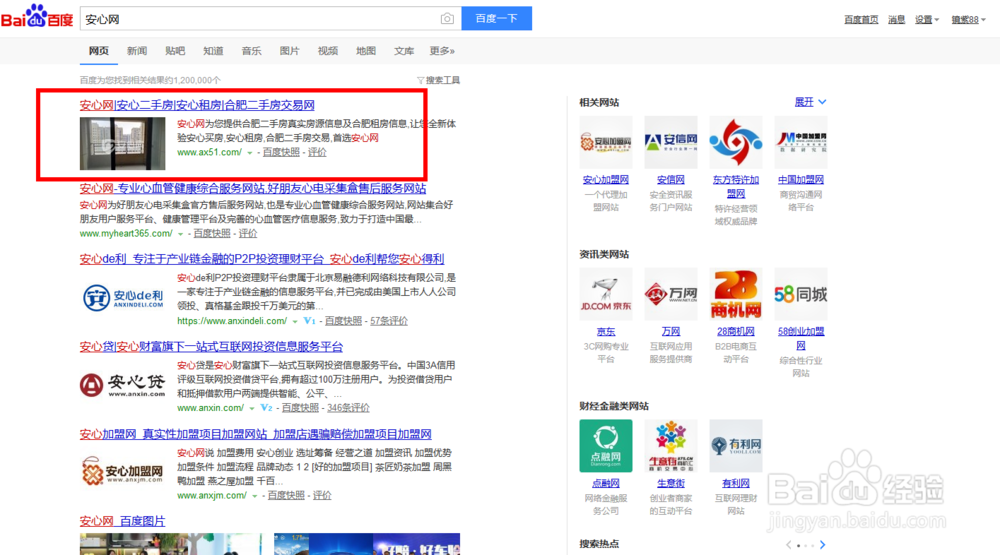The height and width of the screenshot is (555, 1000).
Task: Expand the arrow beside www.anxindeli.com
Action: coord(295,322)
